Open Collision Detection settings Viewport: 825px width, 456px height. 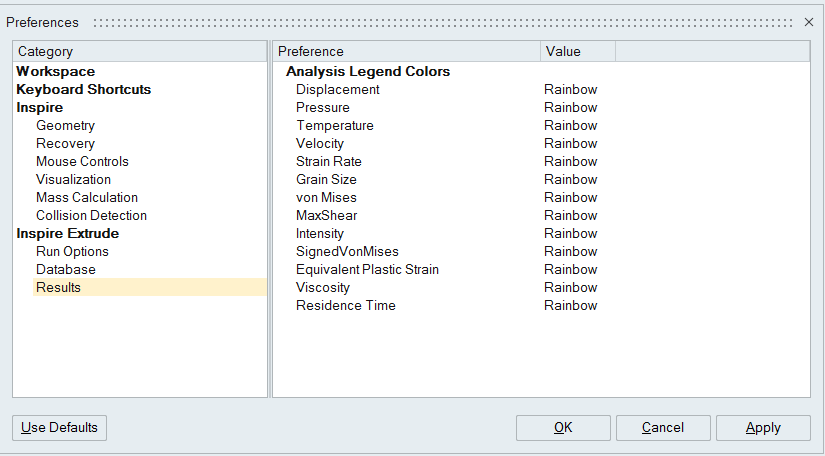click(x=91, y=216)
